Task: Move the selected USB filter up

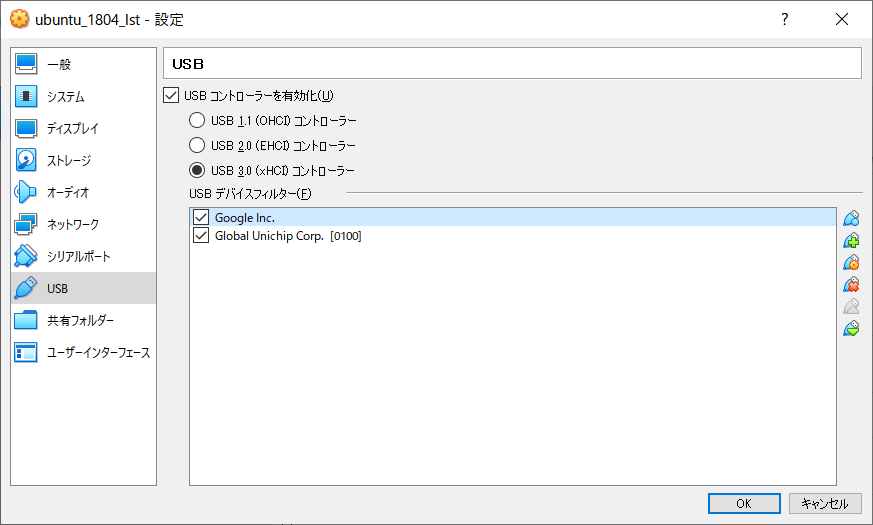Action: pos(851,306)
